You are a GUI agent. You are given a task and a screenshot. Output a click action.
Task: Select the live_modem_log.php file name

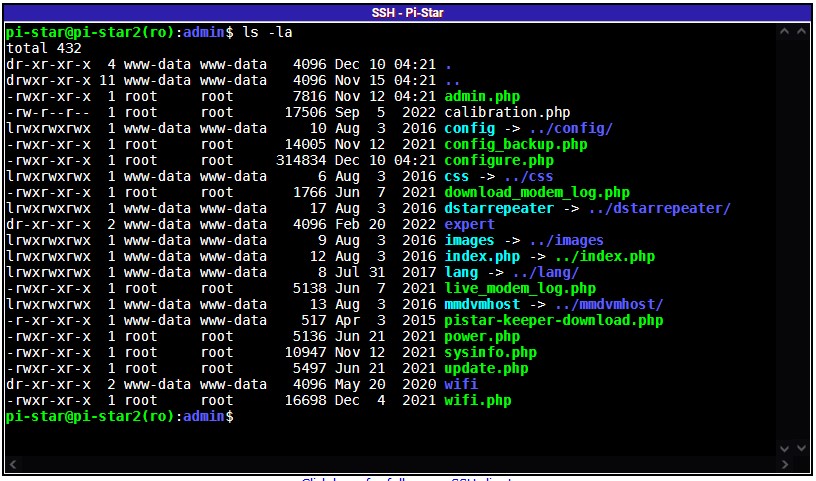[x=520, y=289]
